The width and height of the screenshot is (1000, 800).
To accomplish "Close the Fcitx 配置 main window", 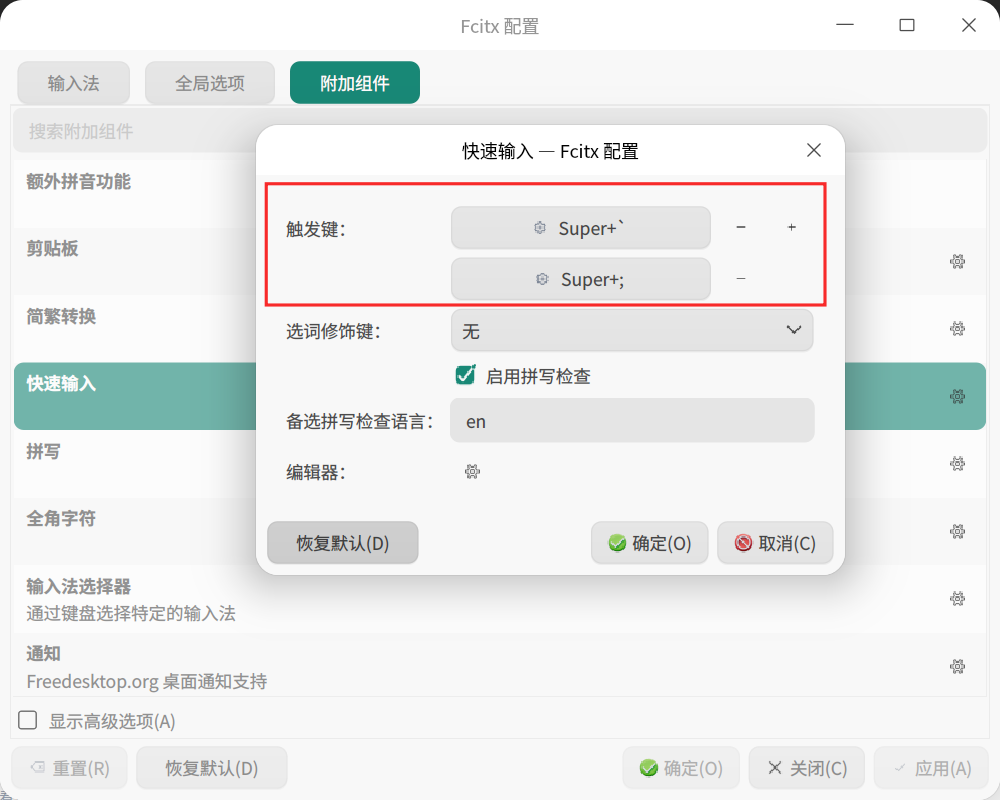I will 968,25.
